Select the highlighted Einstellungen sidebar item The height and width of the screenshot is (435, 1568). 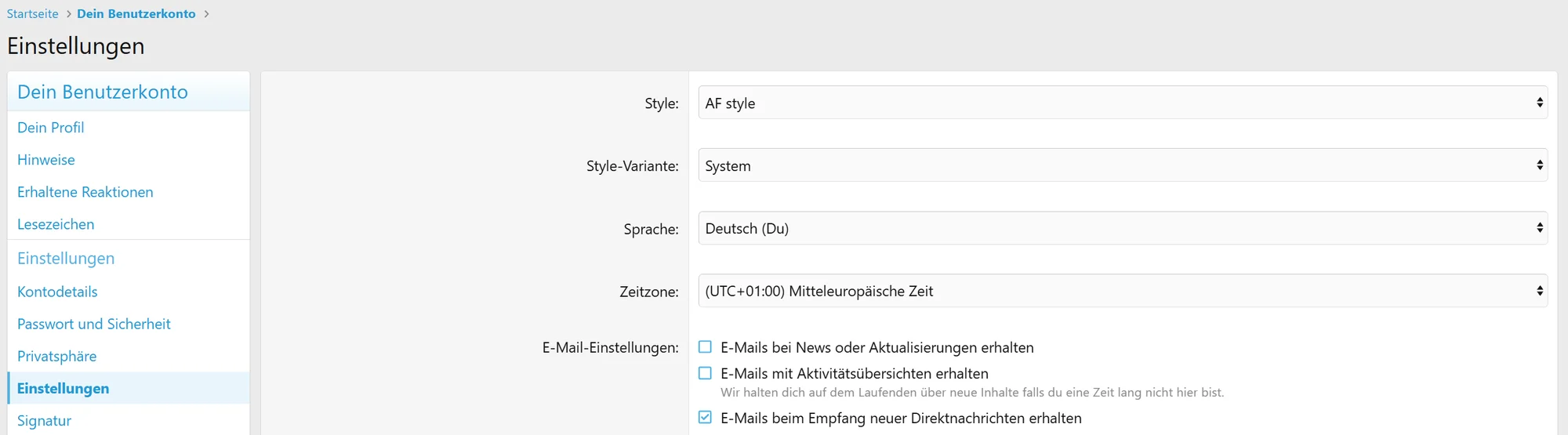pyautogui.click(x=129, y=388)
